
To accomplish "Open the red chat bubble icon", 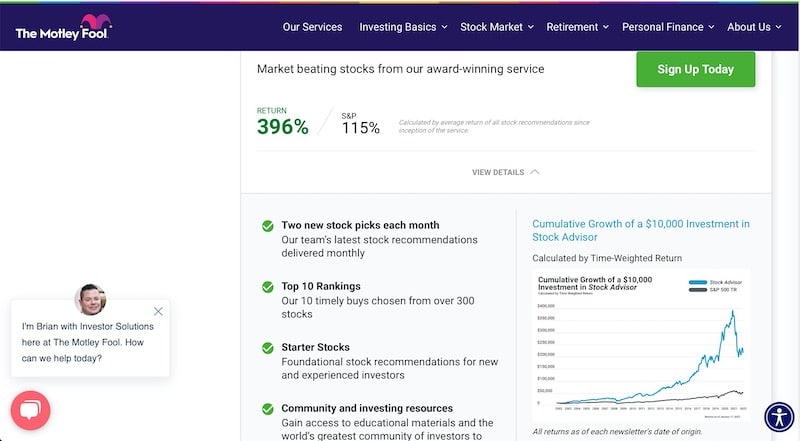I will click(31, 410).
